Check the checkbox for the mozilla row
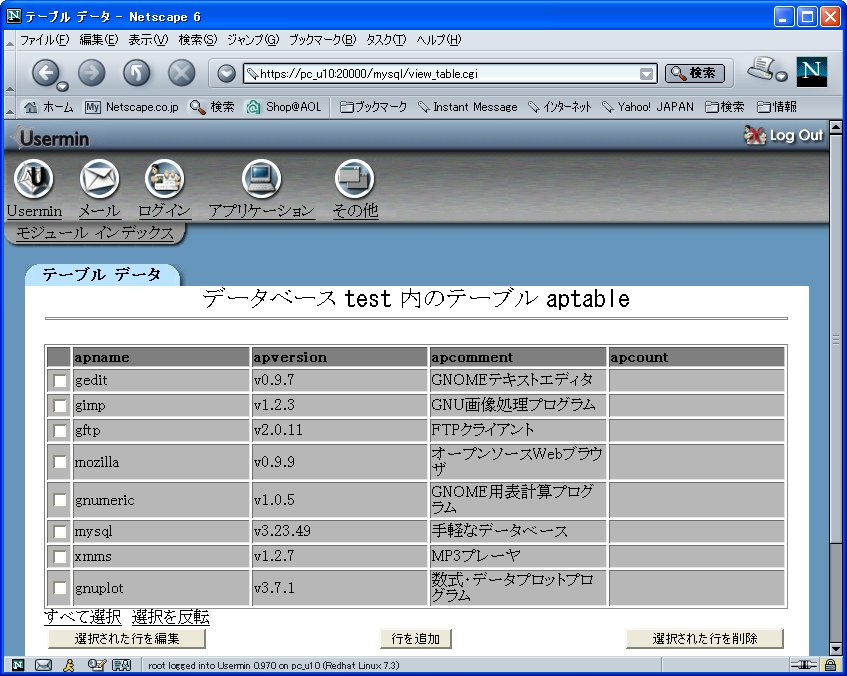847x676 pixels. (x=59, y=462)
